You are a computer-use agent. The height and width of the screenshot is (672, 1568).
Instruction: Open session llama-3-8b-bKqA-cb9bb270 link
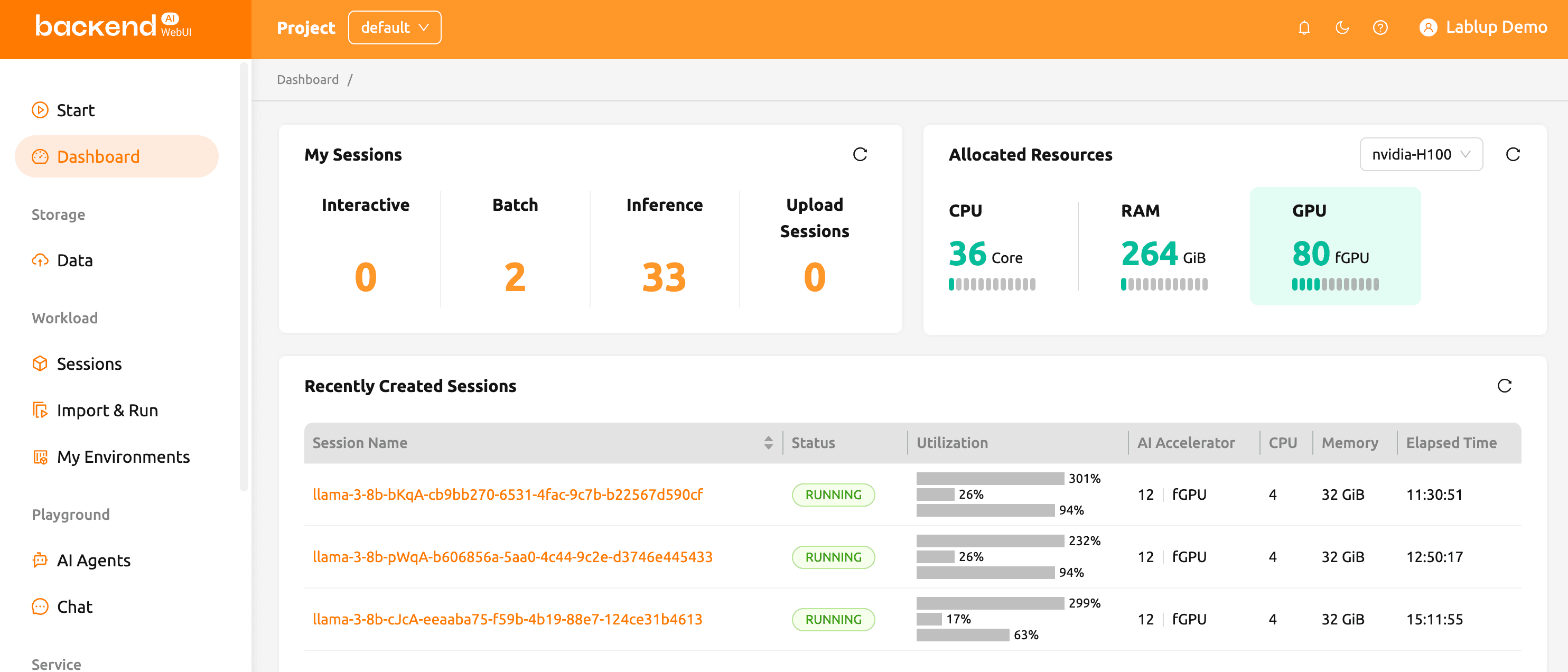tap(508, 494)
